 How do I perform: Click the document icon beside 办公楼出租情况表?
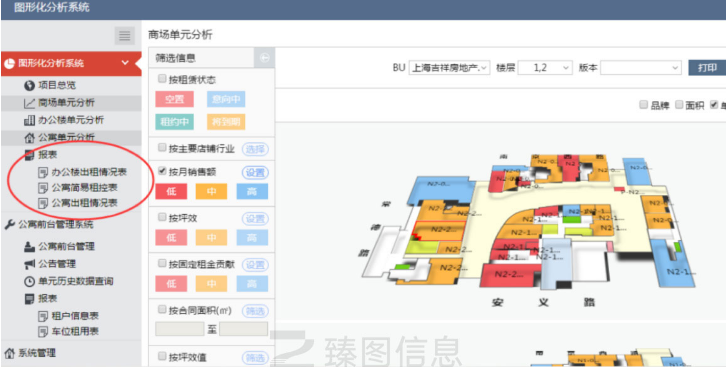click(43, 173)
